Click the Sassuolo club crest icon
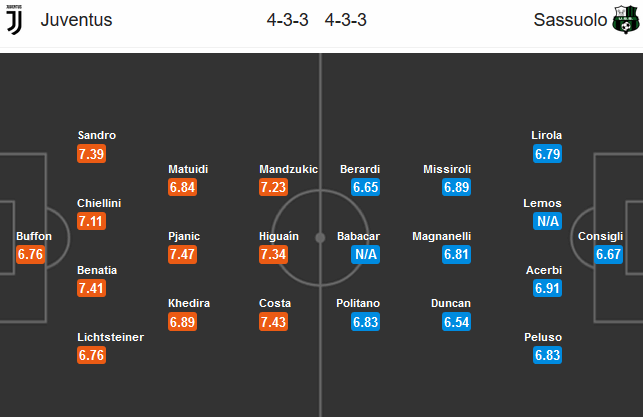Screen dimensions: 643x418 click(624, 19)
